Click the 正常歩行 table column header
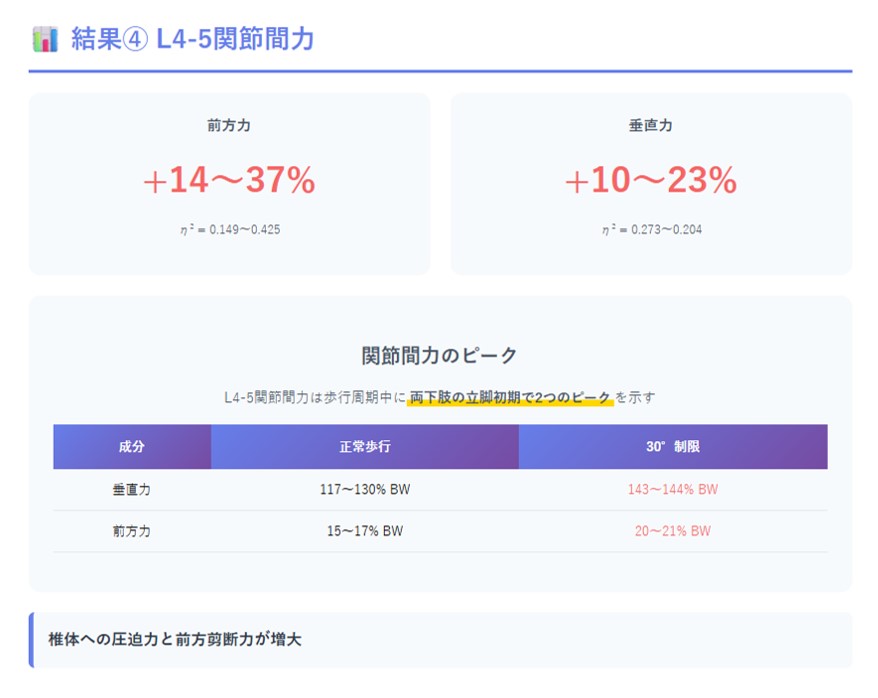Image resolution: width=878 pixels, height=698 pixels. point(365,447)
